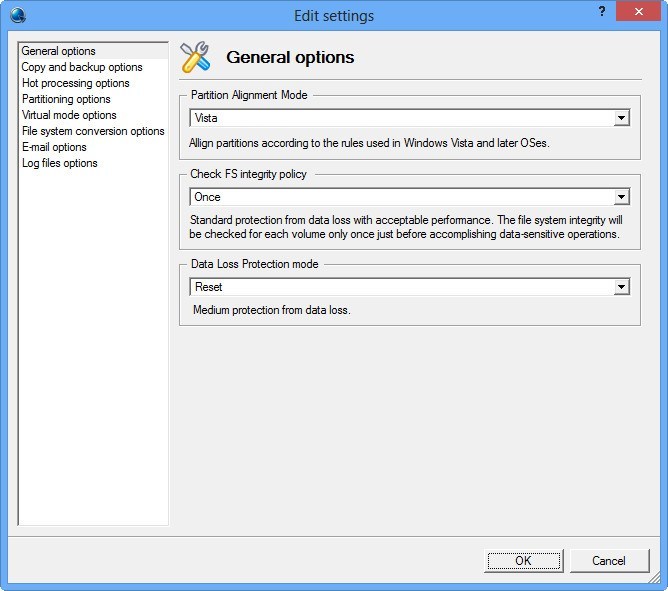The width and height of the screenshot is (668, 591).
Task: Click the 'Standard protection from data loss' description
Action: click(x=406, y=227)
